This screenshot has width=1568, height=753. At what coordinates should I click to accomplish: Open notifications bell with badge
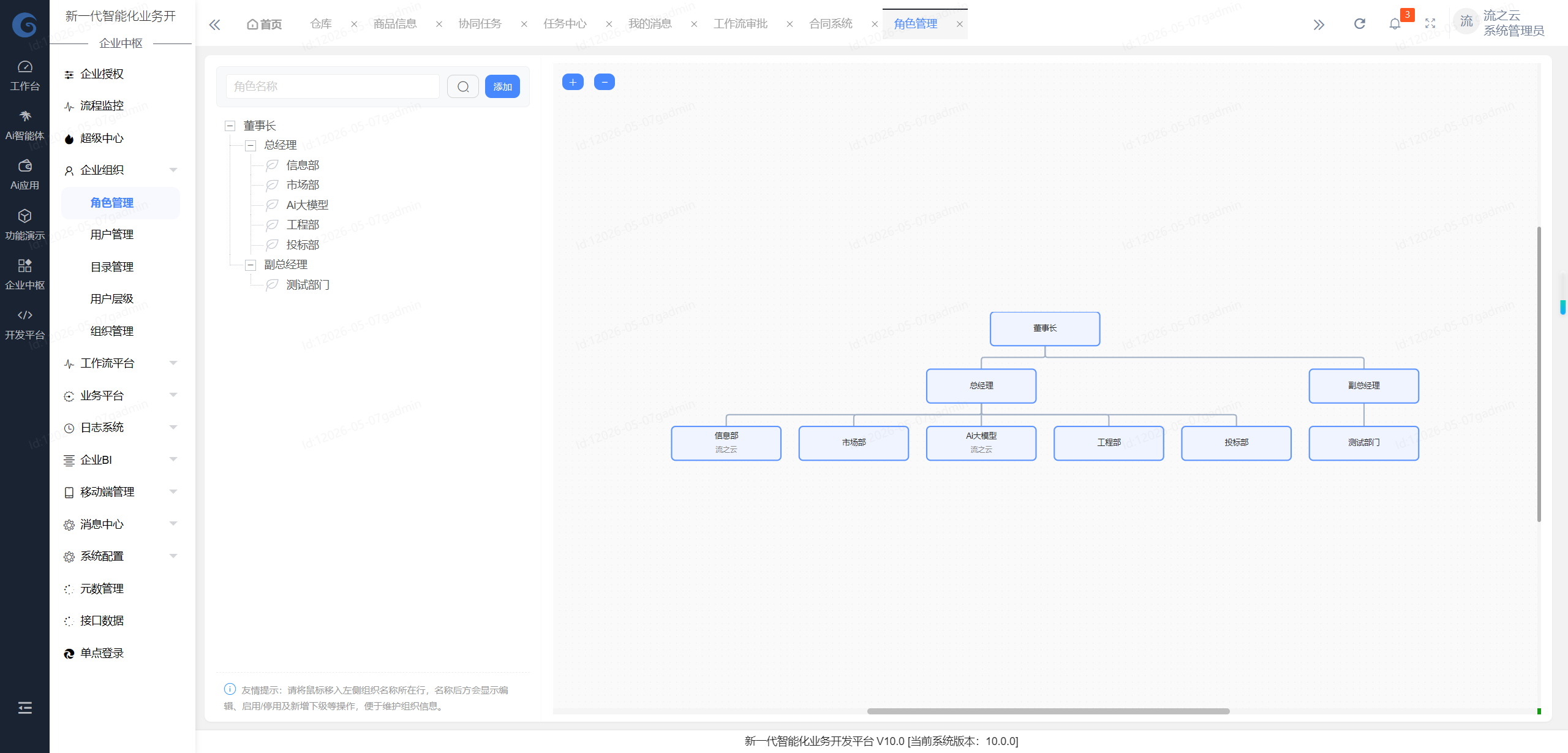coord(1395,24)
